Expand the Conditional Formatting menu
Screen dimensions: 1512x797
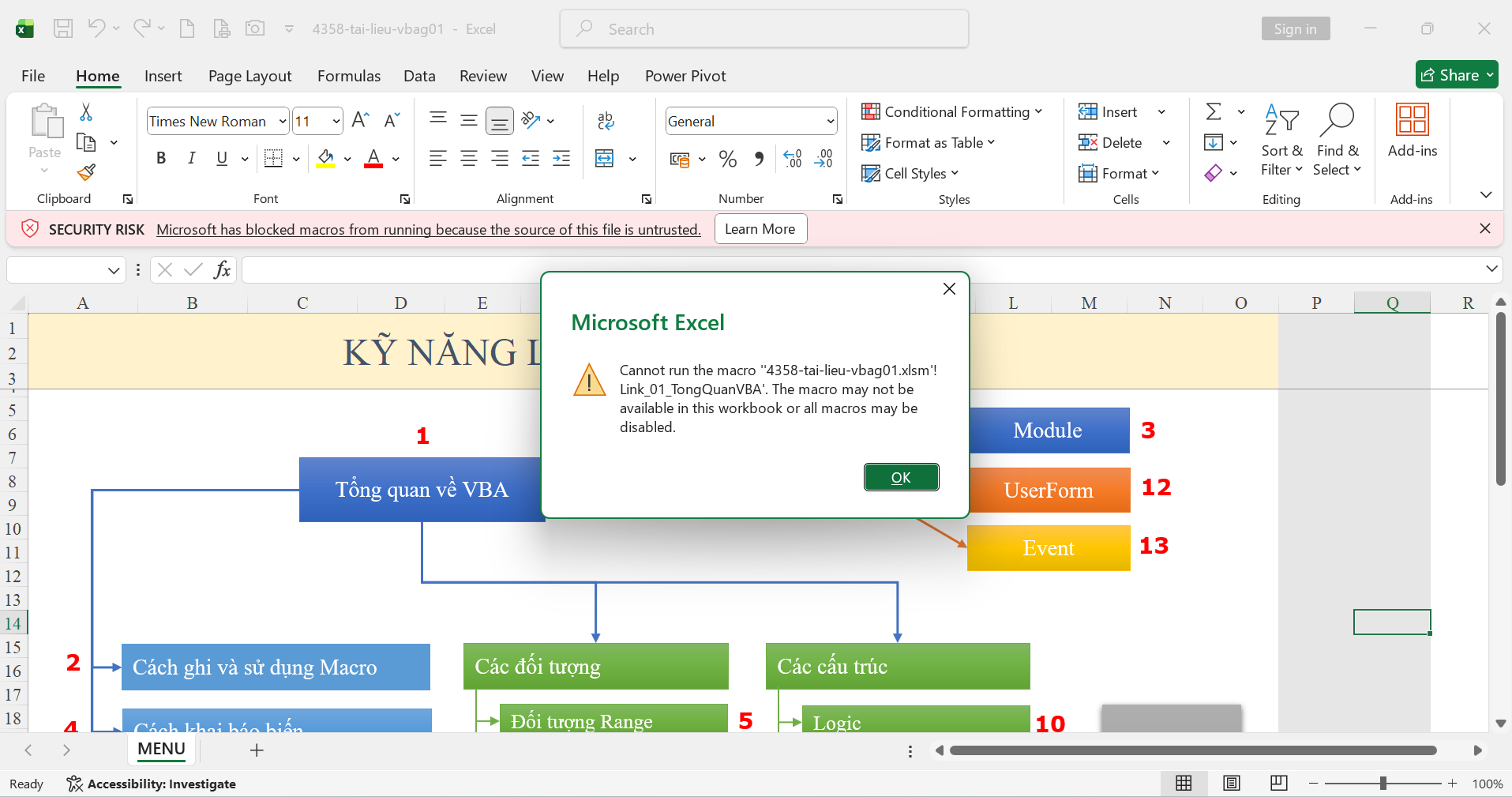click(951, 112)
